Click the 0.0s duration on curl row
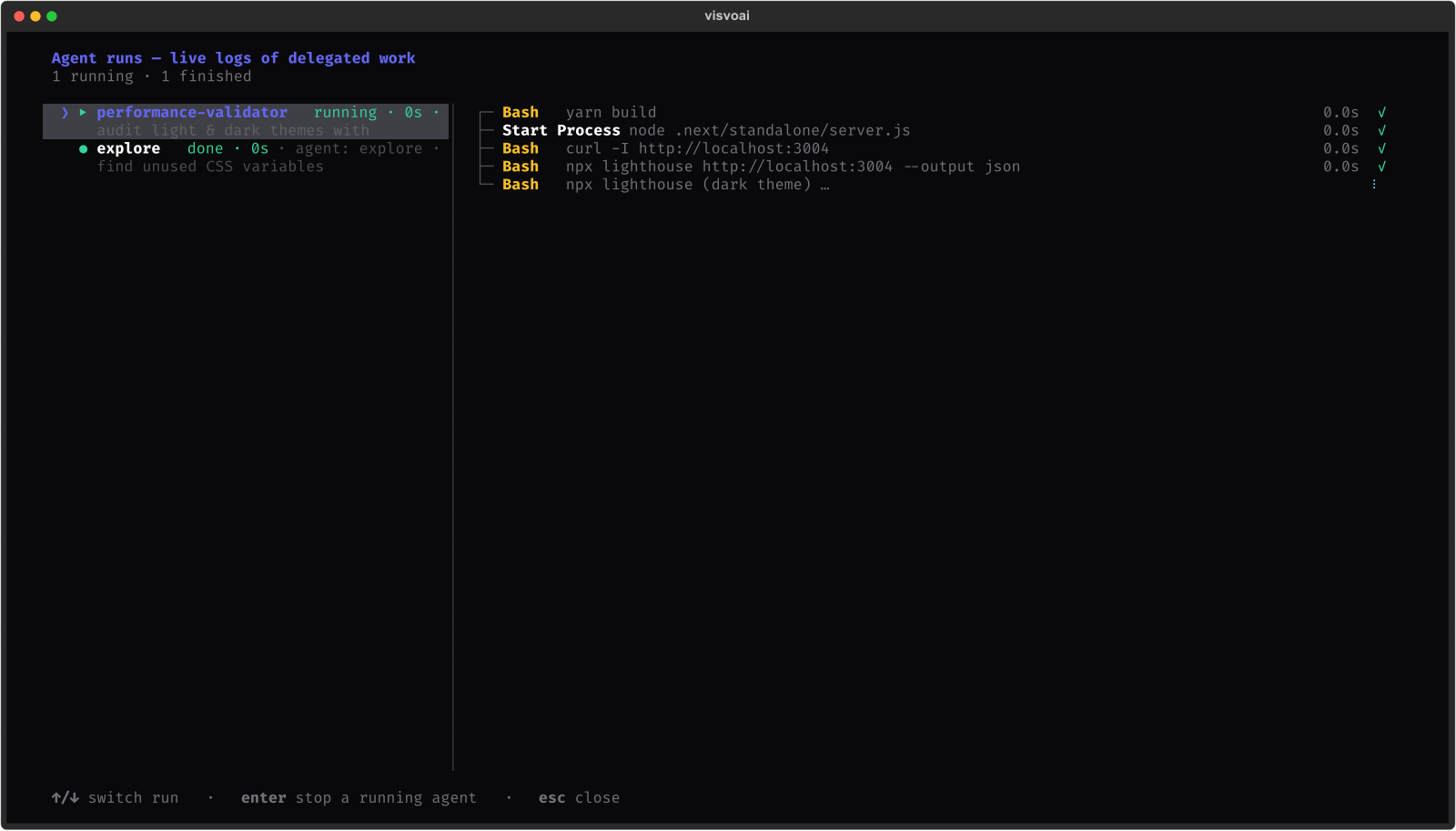Image resolution: width=1456 pixels, height=831 pixels. tap(1340, 149)
